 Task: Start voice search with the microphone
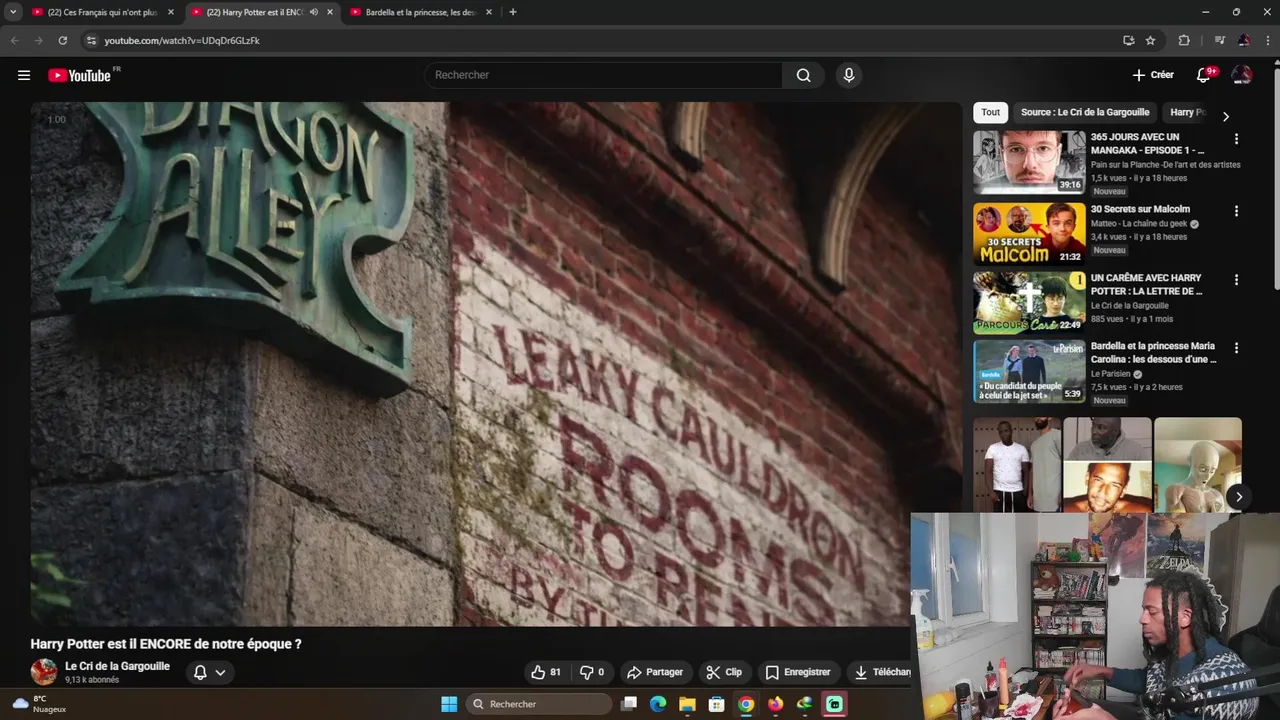(849, 75)
